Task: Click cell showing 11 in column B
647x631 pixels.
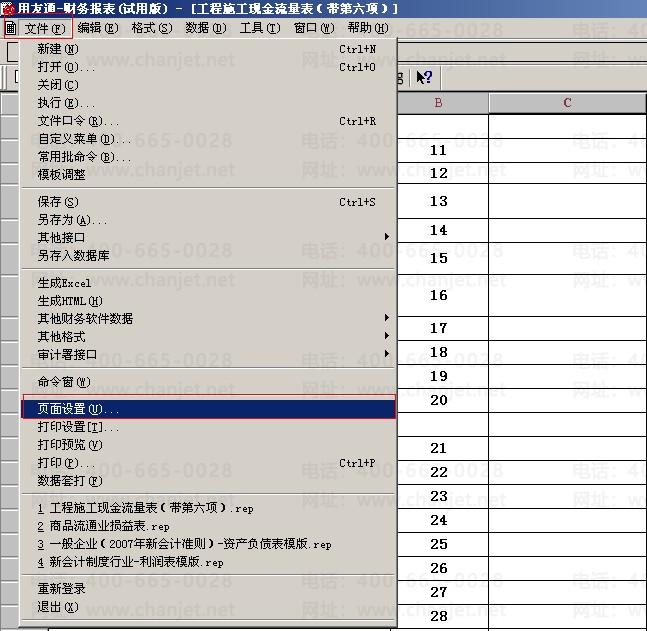Action: 442,150
